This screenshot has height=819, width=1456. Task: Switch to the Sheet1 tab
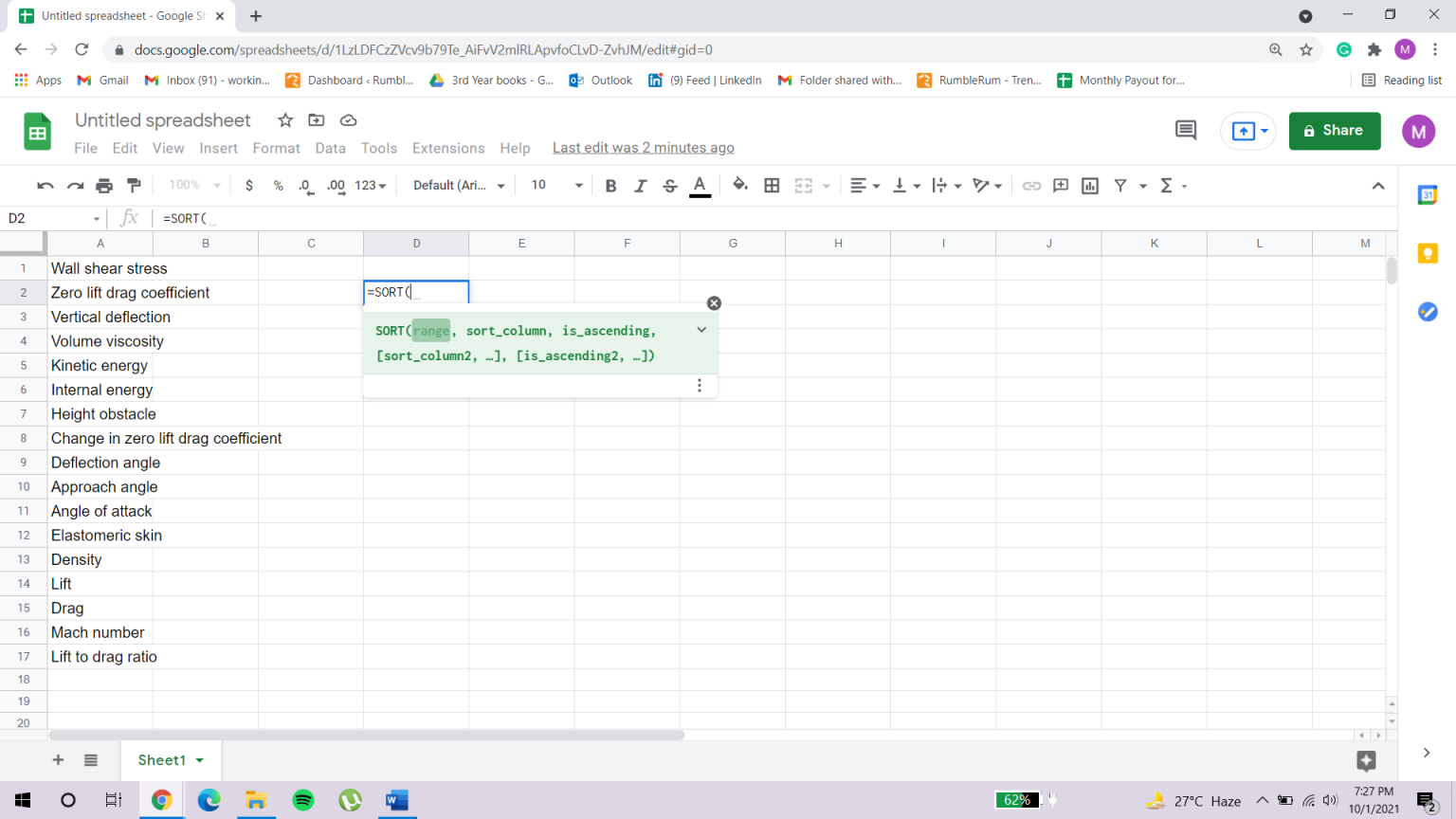[163, 759]
